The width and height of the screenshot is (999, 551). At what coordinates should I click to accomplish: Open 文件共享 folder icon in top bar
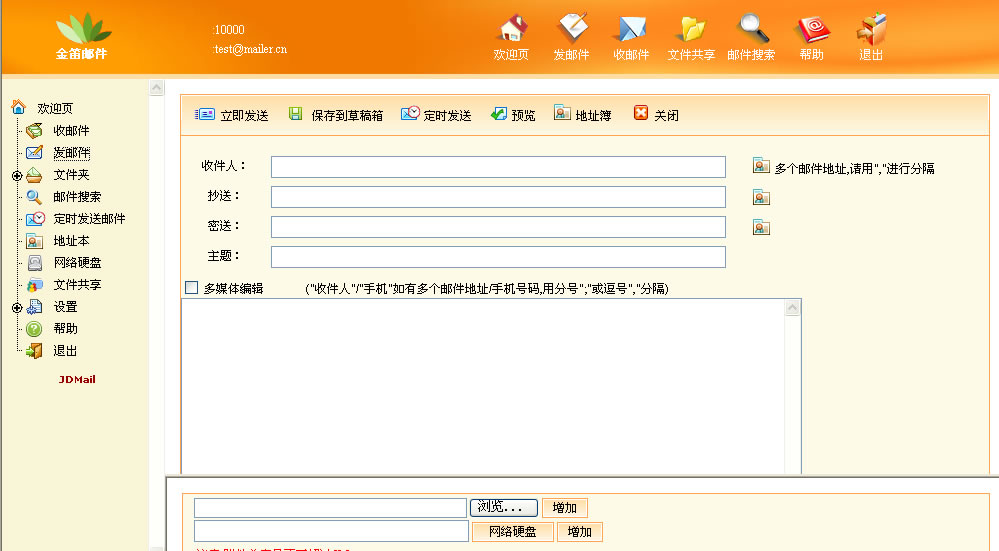pyautogui.click(x=691, y=28)
